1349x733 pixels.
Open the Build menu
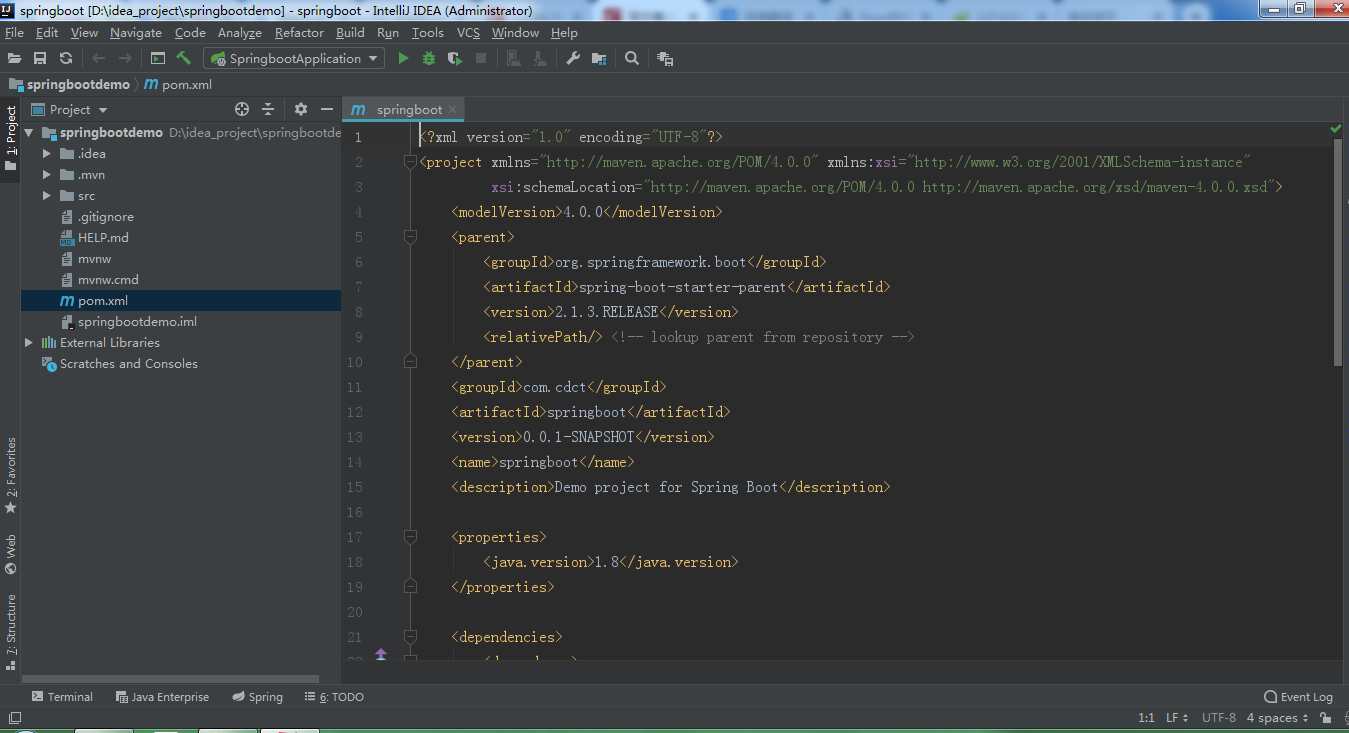(350, 33)
